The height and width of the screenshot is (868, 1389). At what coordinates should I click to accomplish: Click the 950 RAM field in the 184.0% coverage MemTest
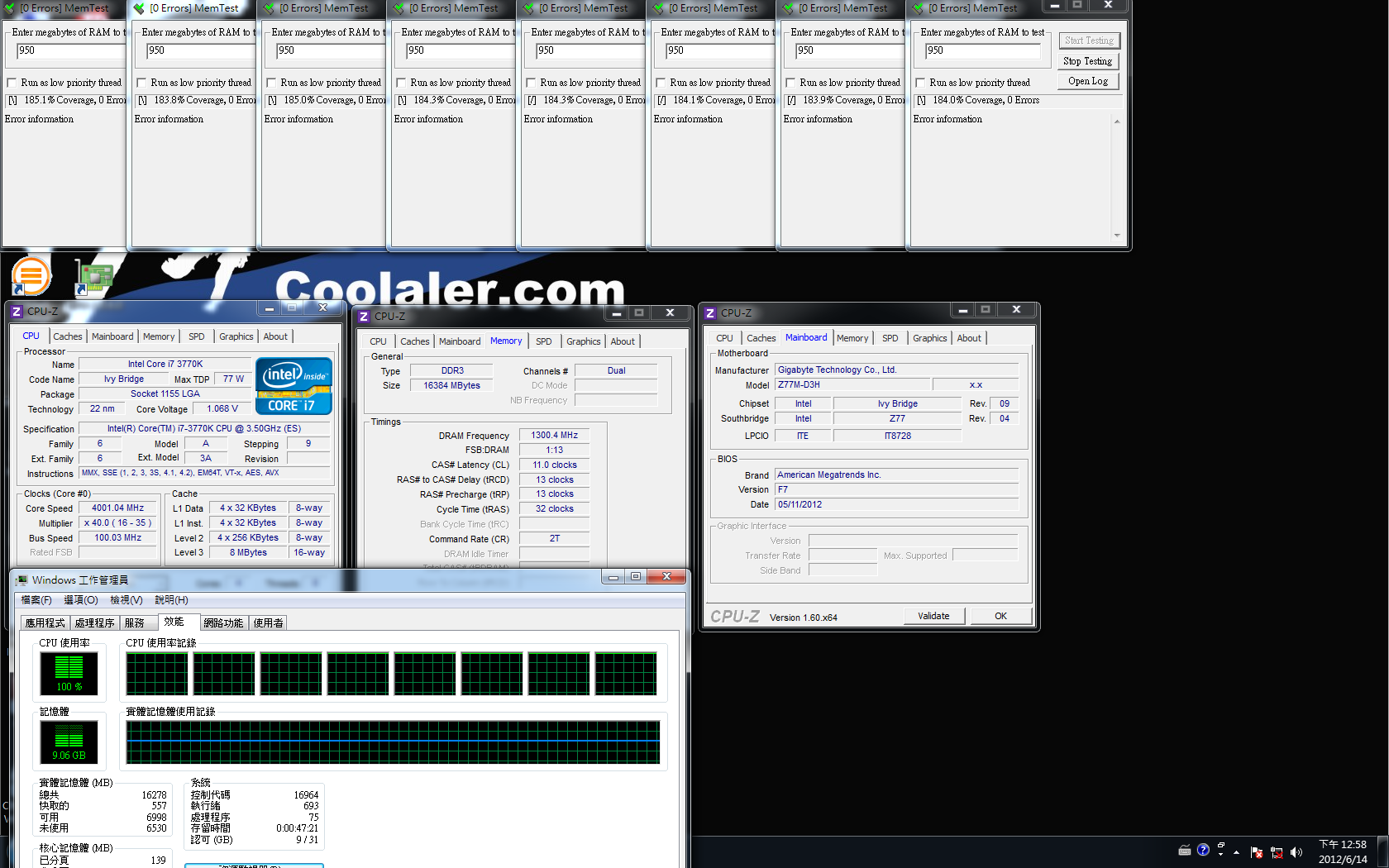click(982, 50)
